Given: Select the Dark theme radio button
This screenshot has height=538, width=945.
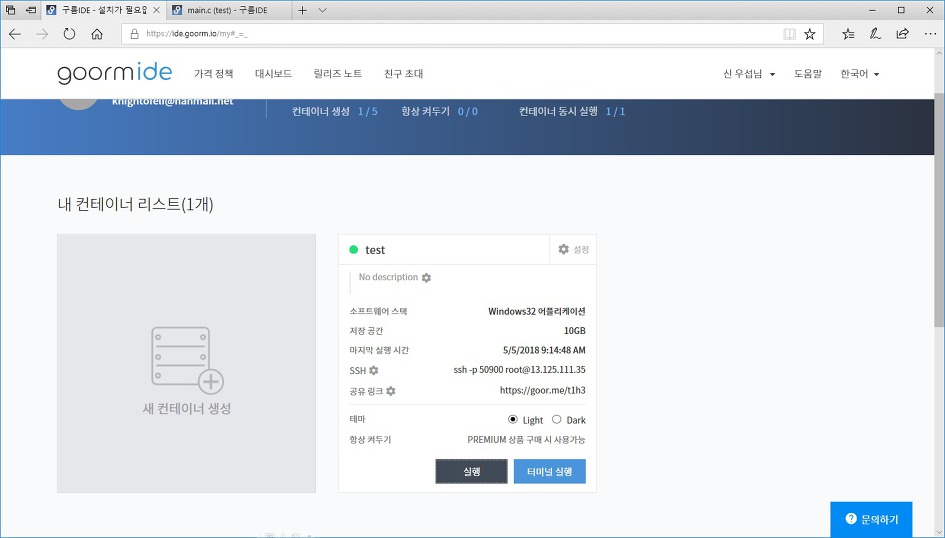Looking at the screenshot, I should coord(556,419).
